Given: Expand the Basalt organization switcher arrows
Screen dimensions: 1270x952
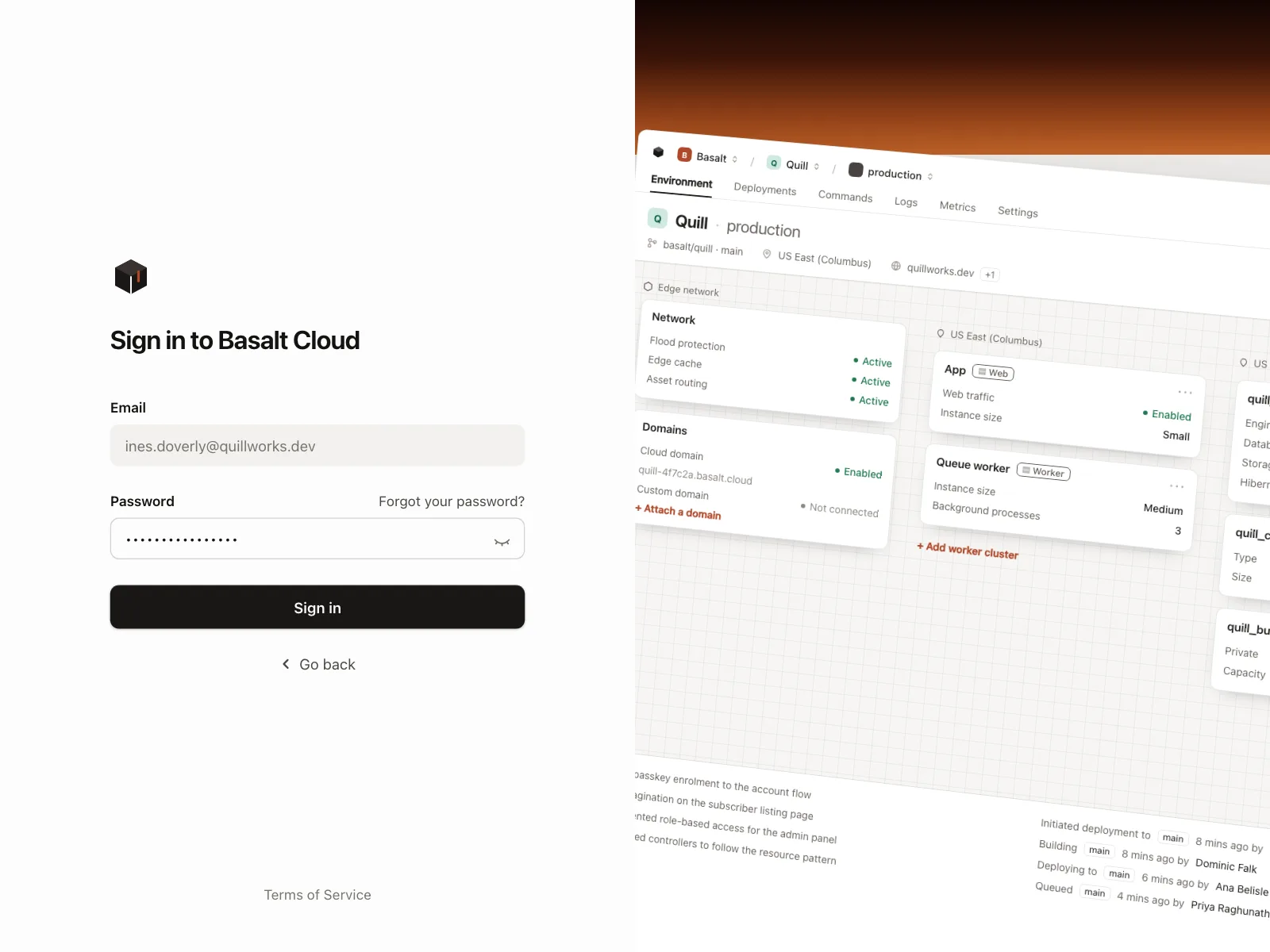Looking at the screenshot, I should click(x=735, y=159).
